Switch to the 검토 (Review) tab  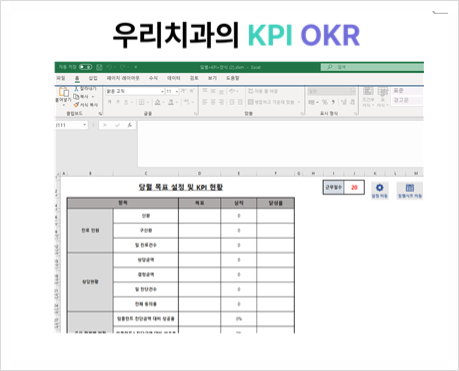coord(194,78)
